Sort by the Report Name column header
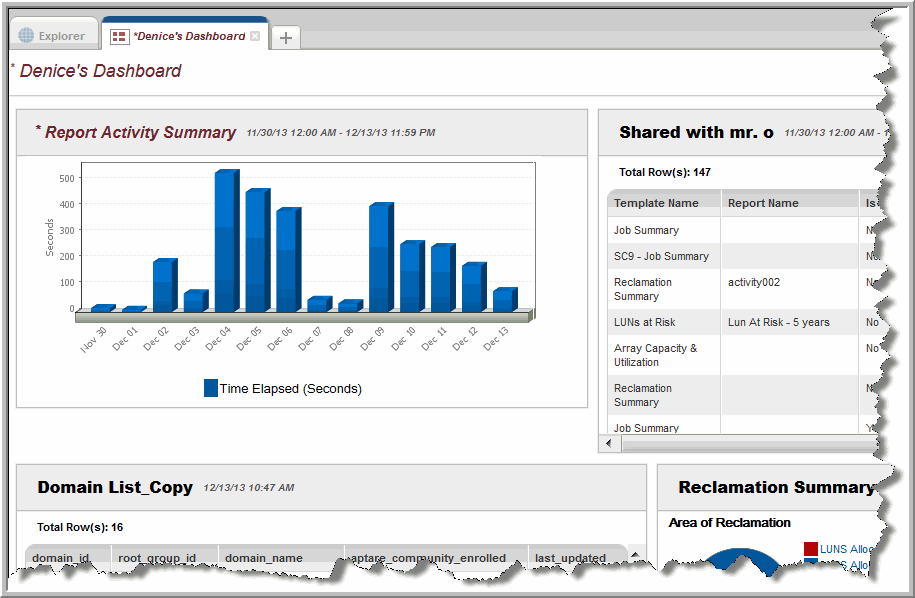 click(x=763, y=203)
